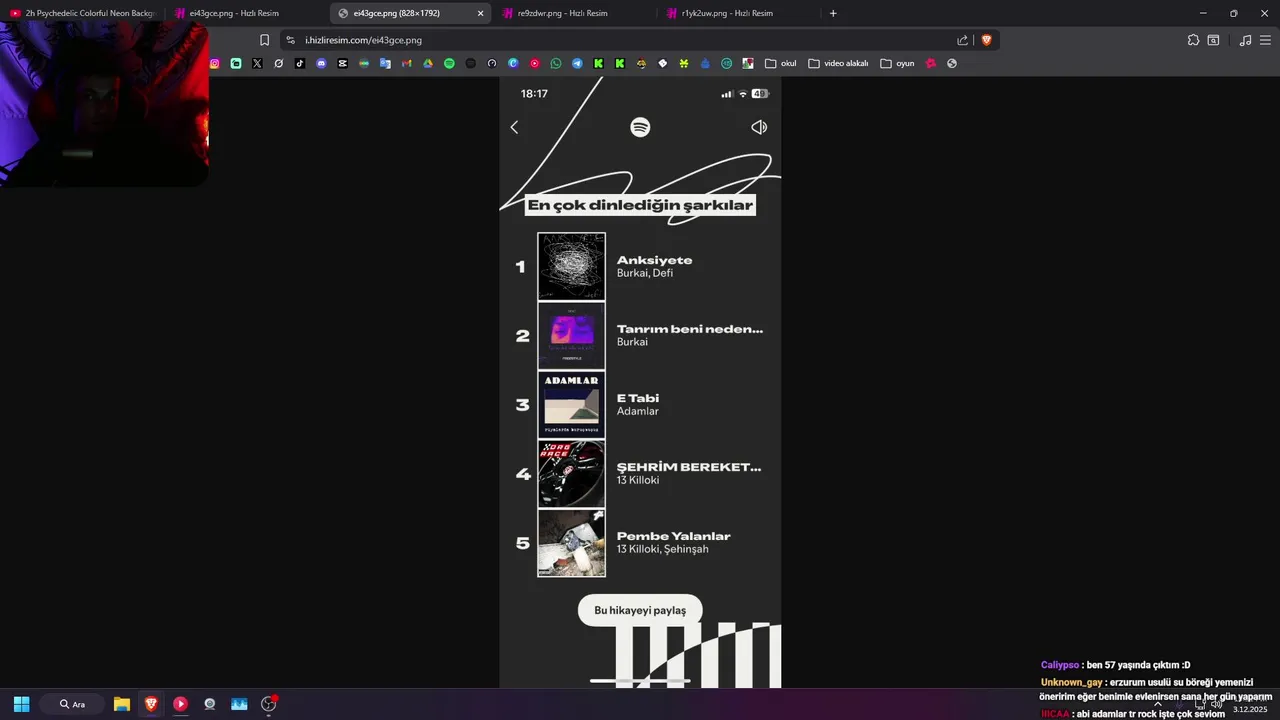
Task: Click the artist text 13 Killoki, Şehinşah
Action: tap(662, 549)
